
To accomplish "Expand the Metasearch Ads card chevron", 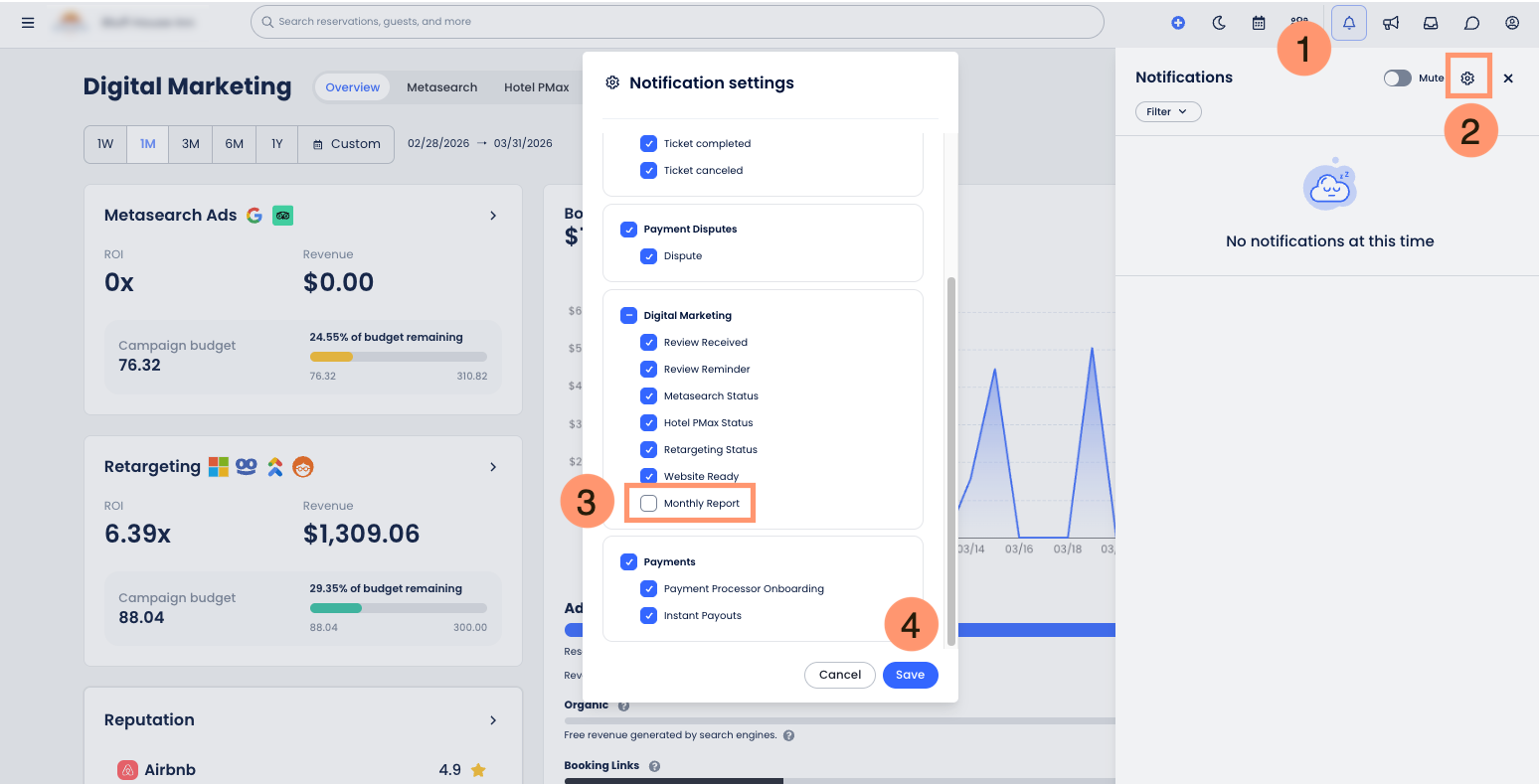I will point(493,216).
